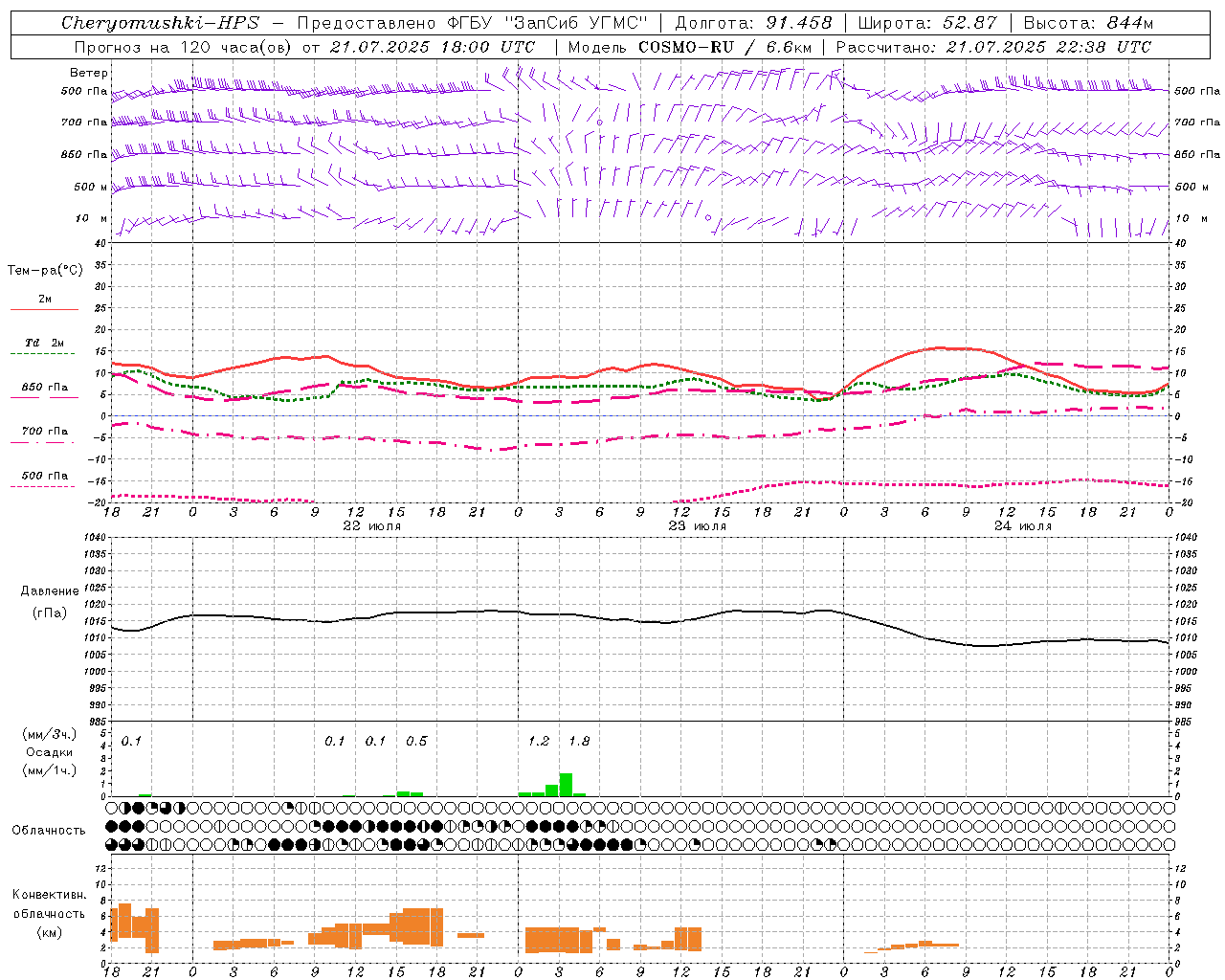Click the '24 июля' date label
Image resolution: width=1225 pixels, height=980 pixels.
[x=1022, y=526]
